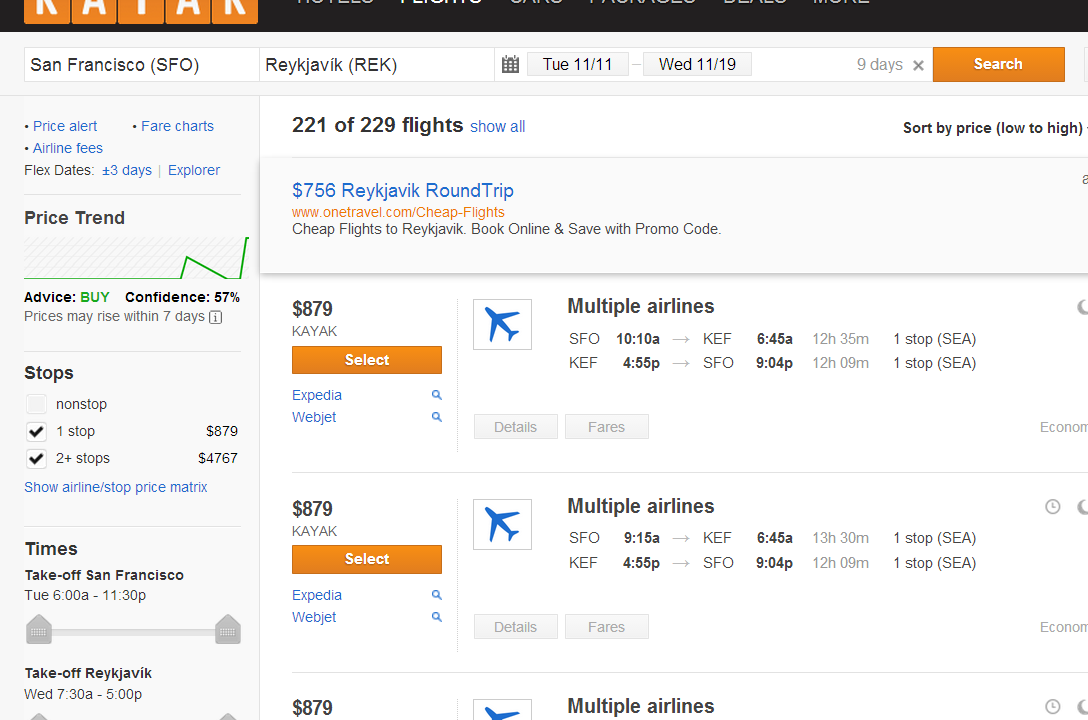Click the Expedia magnifier icon in first result
Image resolution: width=1088 pixels, height=720 pixels.
[x=436, y=395]
